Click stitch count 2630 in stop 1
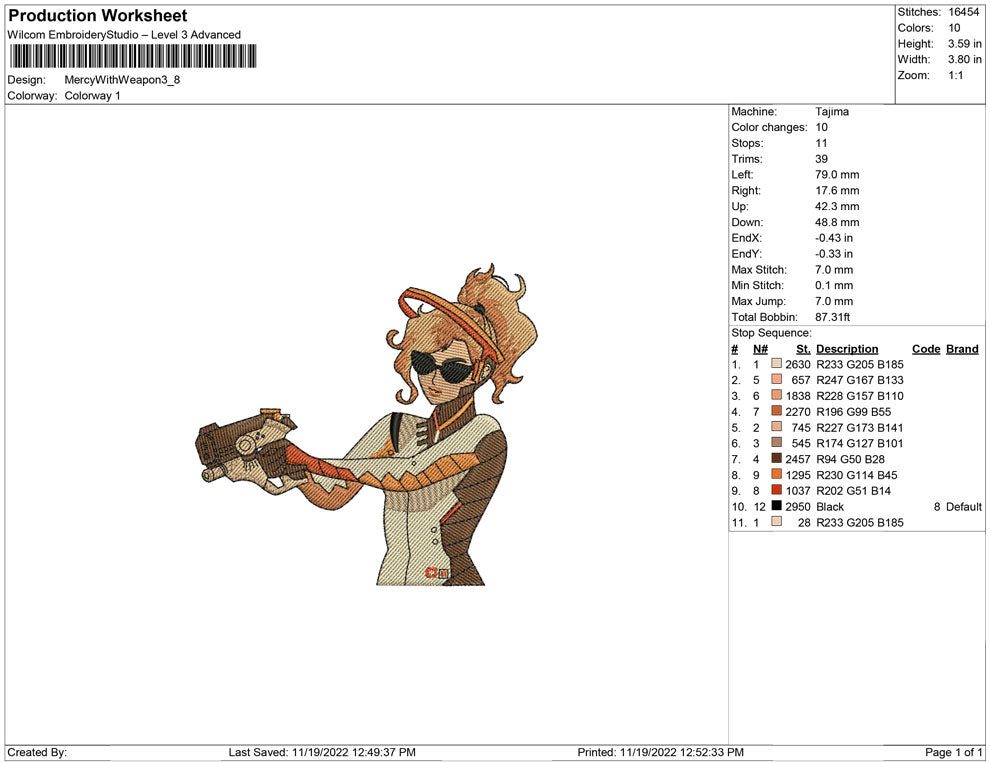 pyautogui.click(x=797, y=364)
